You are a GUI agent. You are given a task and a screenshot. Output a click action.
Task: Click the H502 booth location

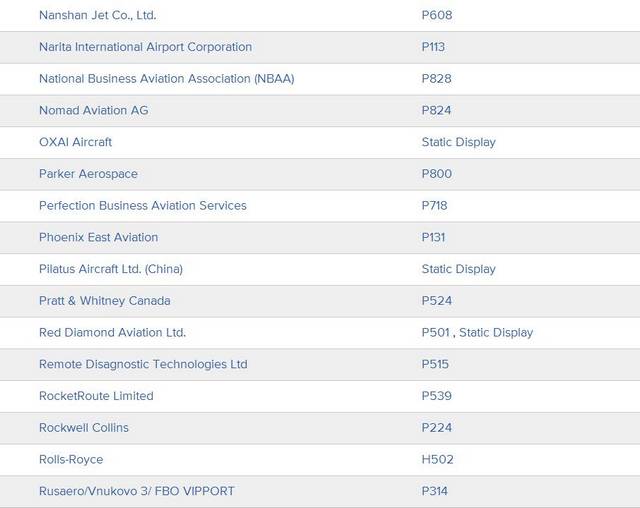click(437, 460)
